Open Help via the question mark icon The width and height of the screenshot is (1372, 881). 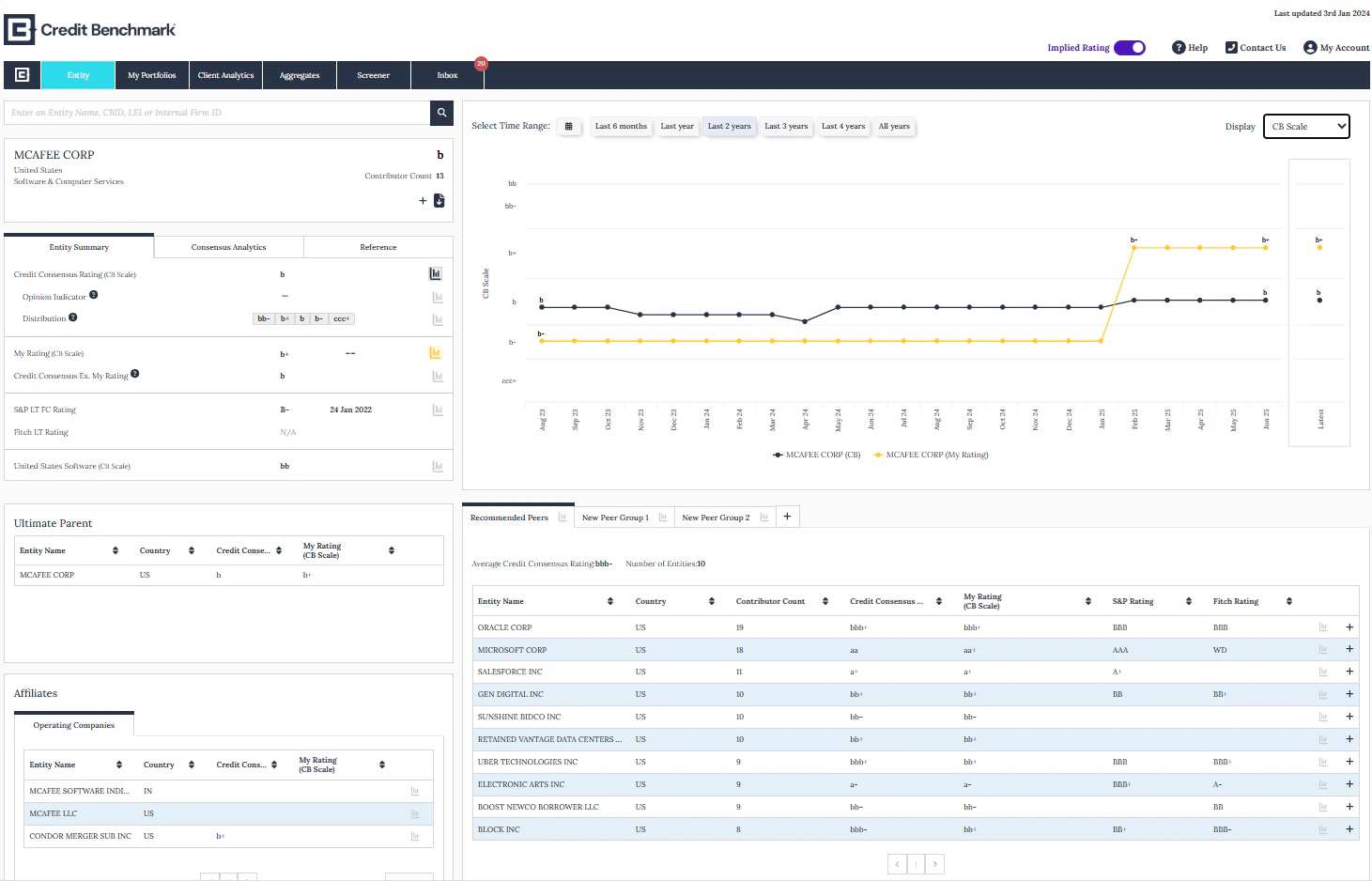pyautogui.click(x=1179, y=48)
